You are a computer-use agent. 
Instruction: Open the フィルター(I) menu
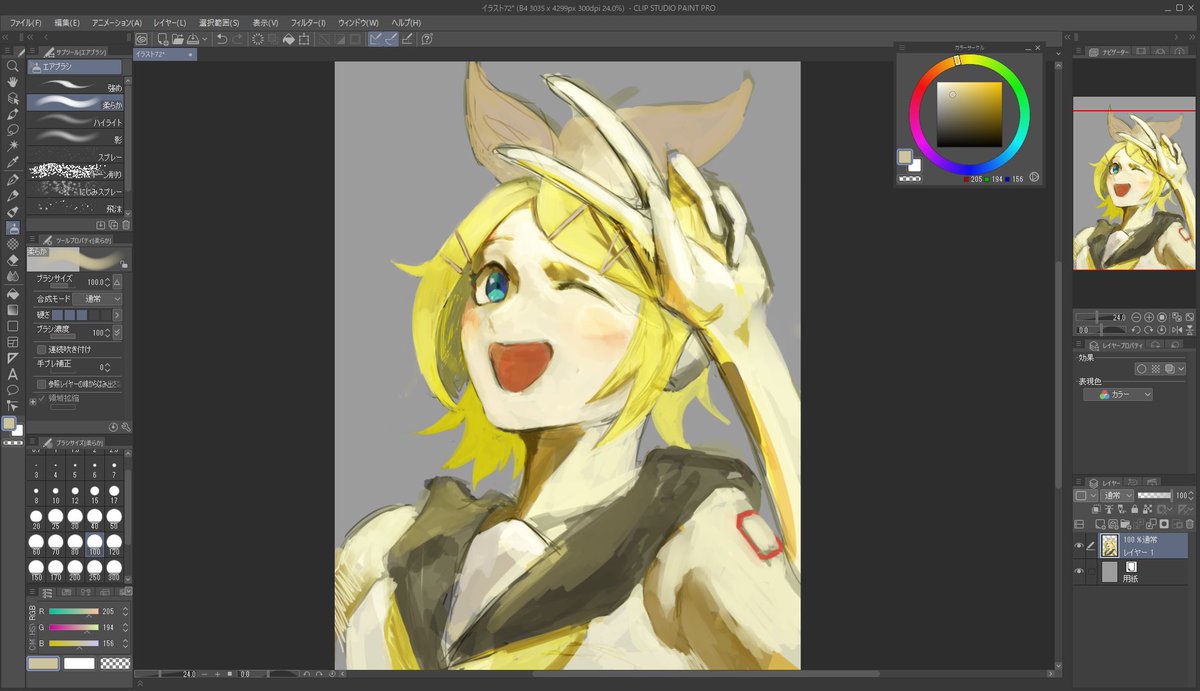[x=308, y=22]
